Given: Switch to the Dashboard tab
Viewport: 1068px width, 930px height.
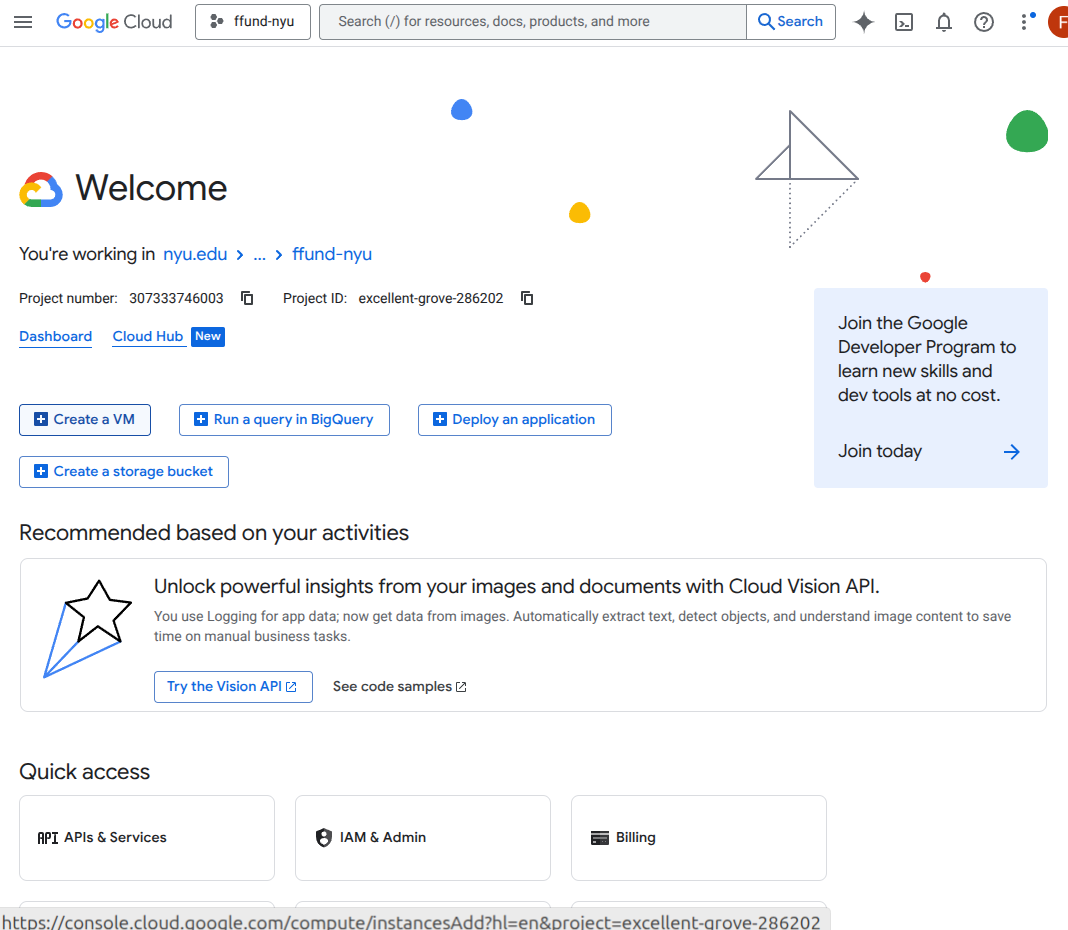Looking at the screenshot, I should [x=56, y=337].
